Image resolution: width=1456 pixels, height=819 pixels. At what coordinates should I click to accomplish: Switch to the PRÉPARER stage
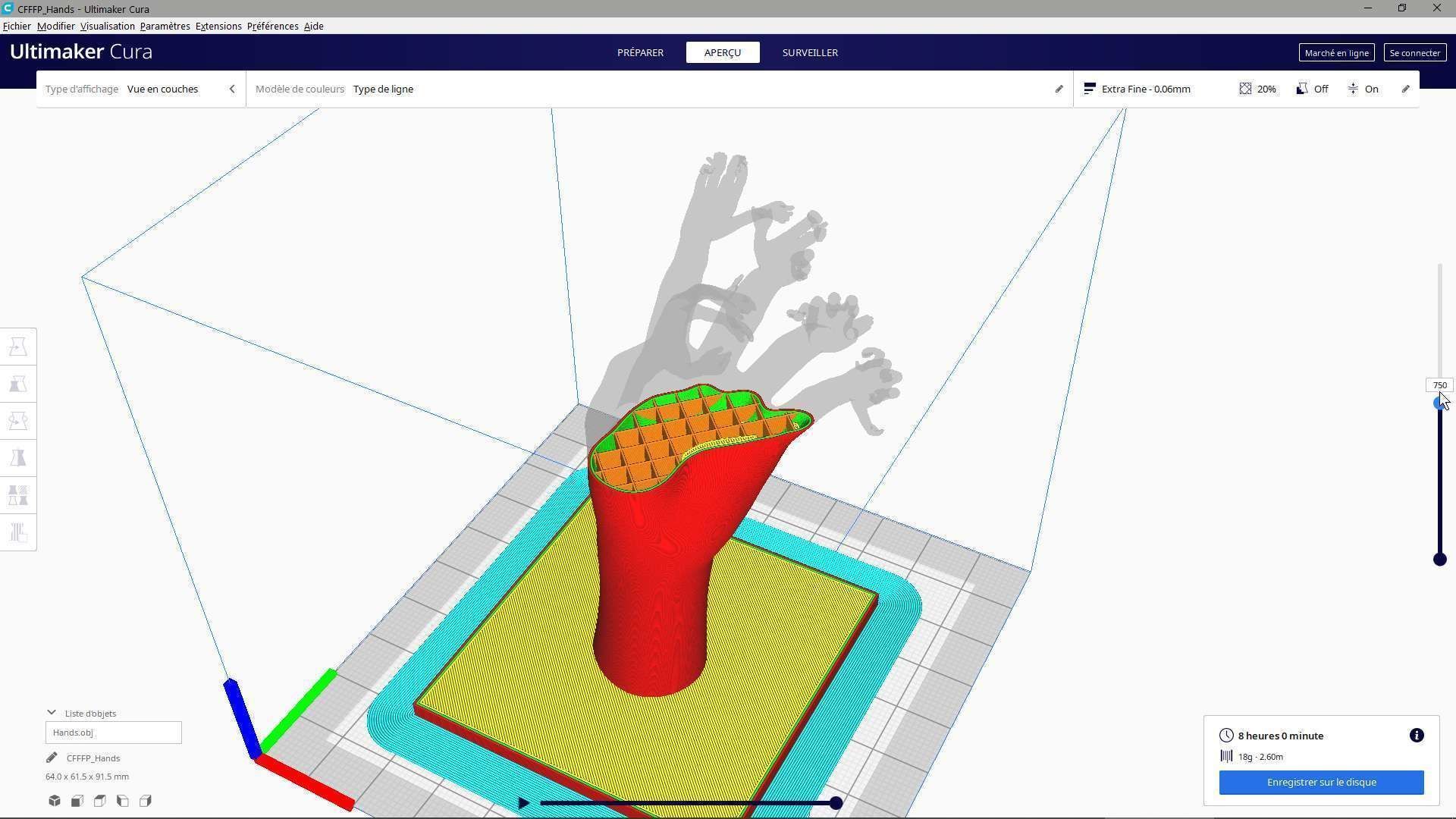click(x=640, y=52)
